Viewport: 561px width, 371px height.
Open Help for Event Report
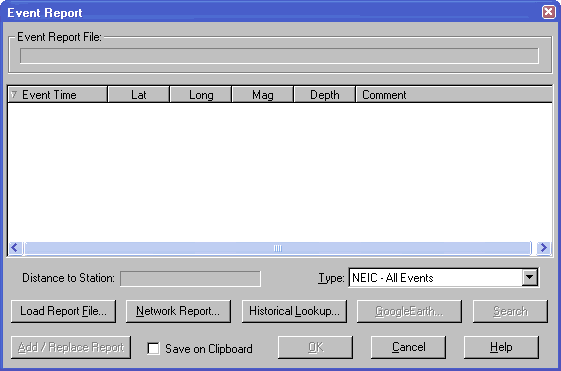pos(501,347)
